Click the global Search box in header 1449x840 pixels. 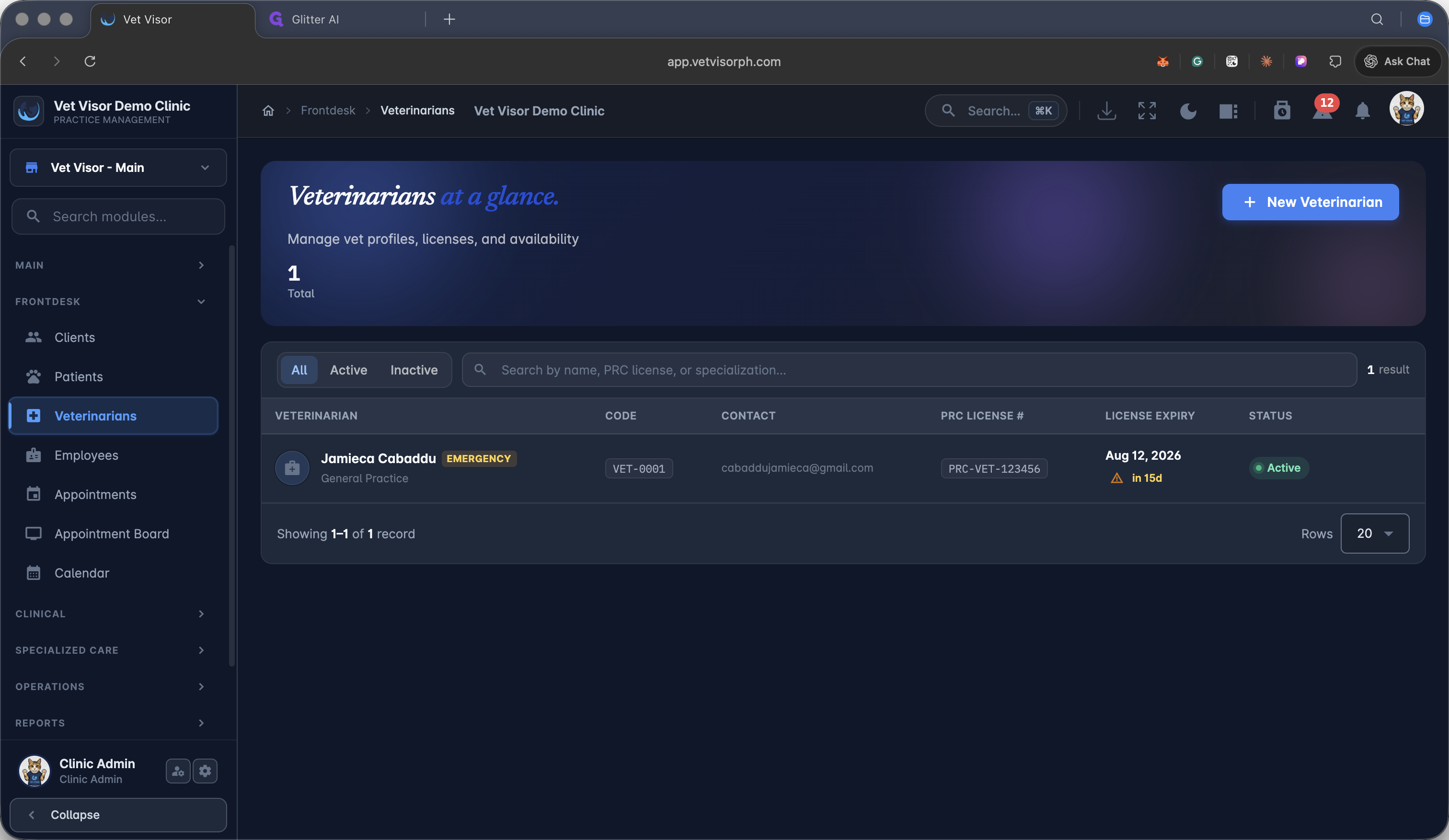point(995,110)
